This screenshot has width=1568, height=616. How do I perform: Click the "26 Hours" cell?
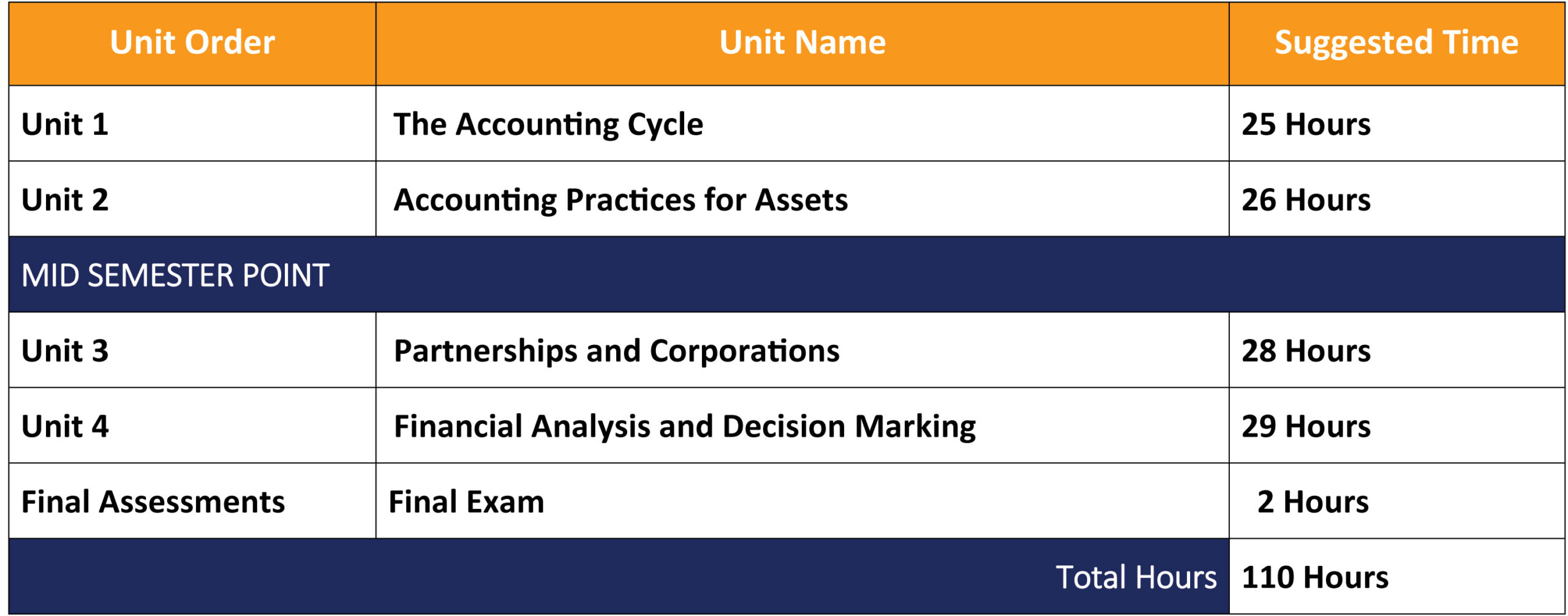click(x=1306, y=200)
